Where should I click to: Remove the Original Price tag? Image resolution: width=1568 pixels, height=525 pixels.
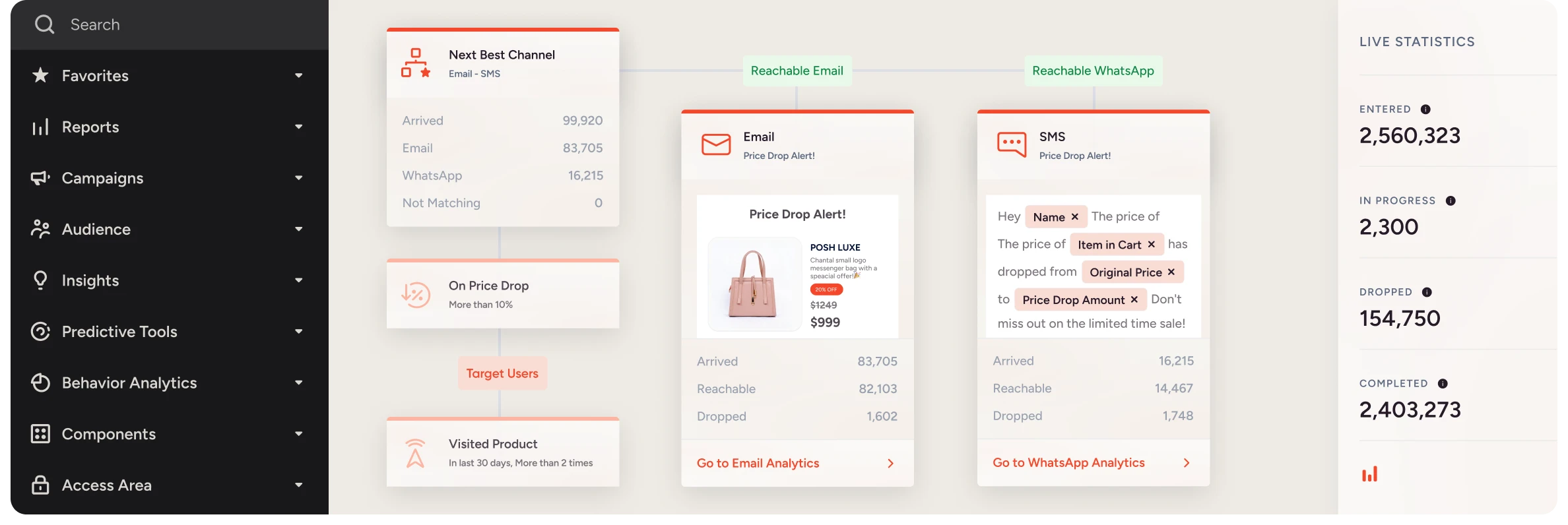(x=1171, y=272)
